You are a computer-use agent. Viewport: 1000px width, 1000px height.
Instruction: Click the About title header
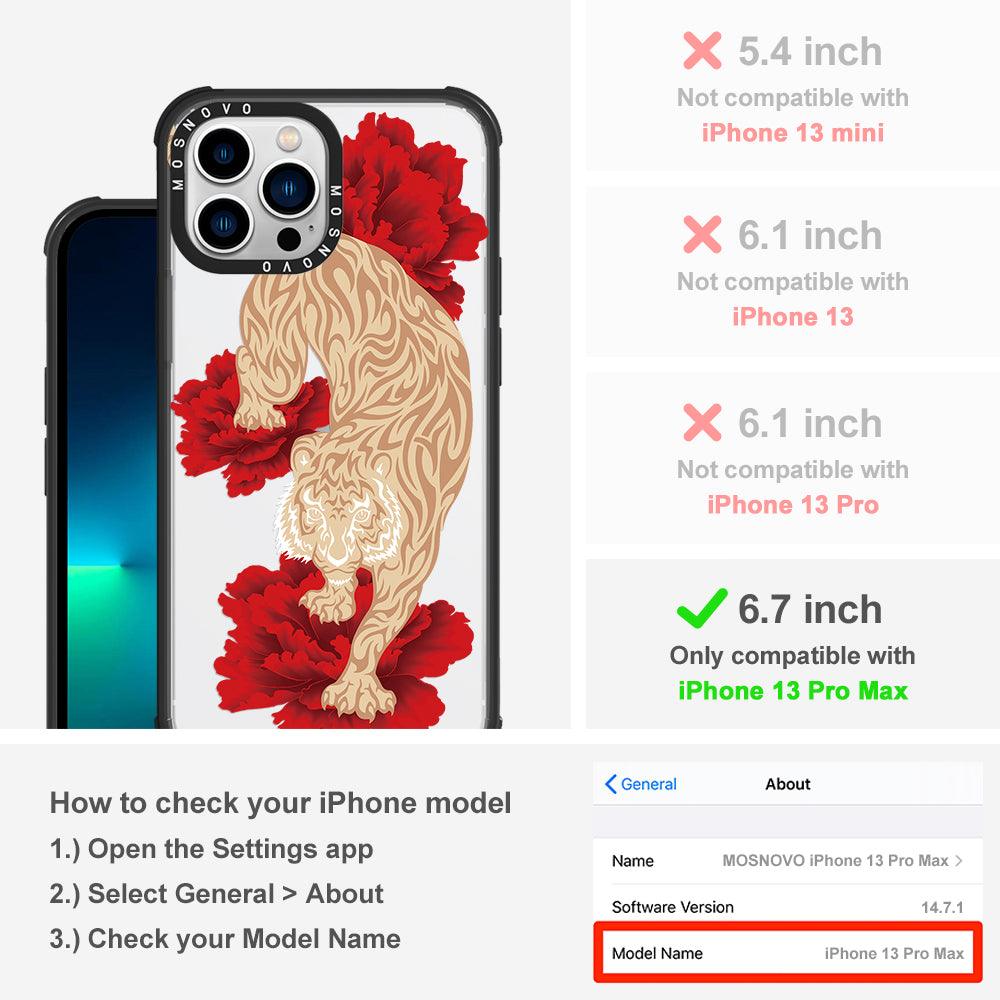pyautogui.click(x=788, y=784)
